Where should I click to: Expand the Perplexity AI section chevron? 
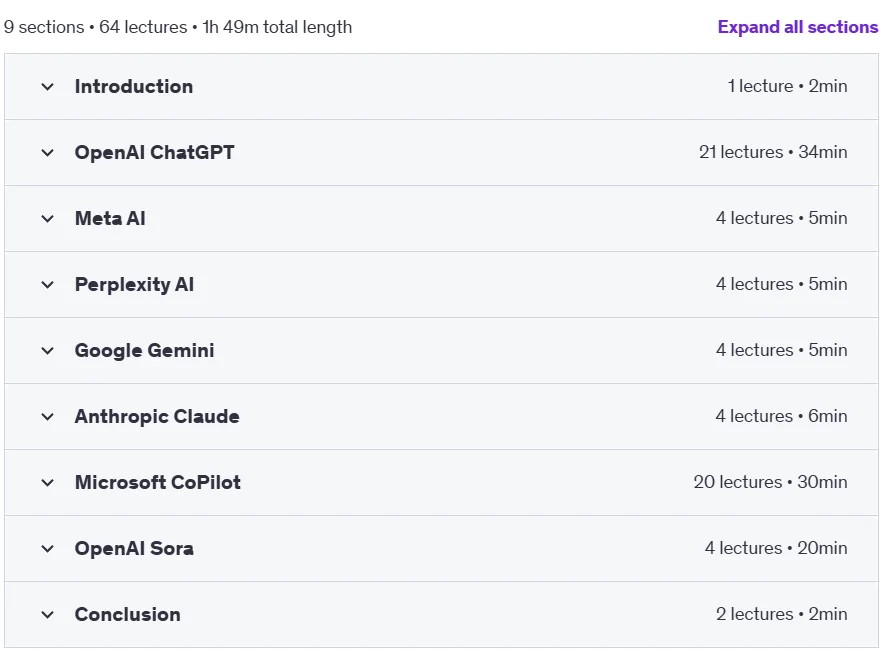[48, 285]
